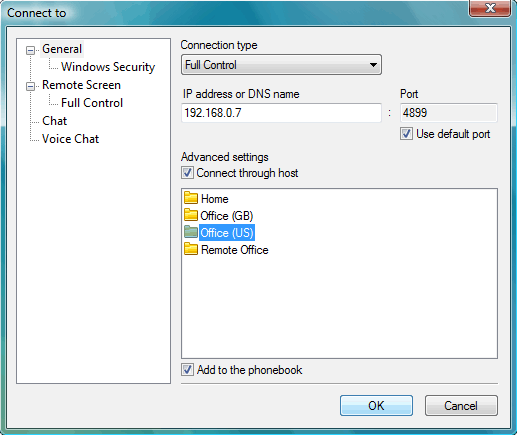517x435 pixels.
Task: Disable Connect through host option
Action: pos(187,173)
